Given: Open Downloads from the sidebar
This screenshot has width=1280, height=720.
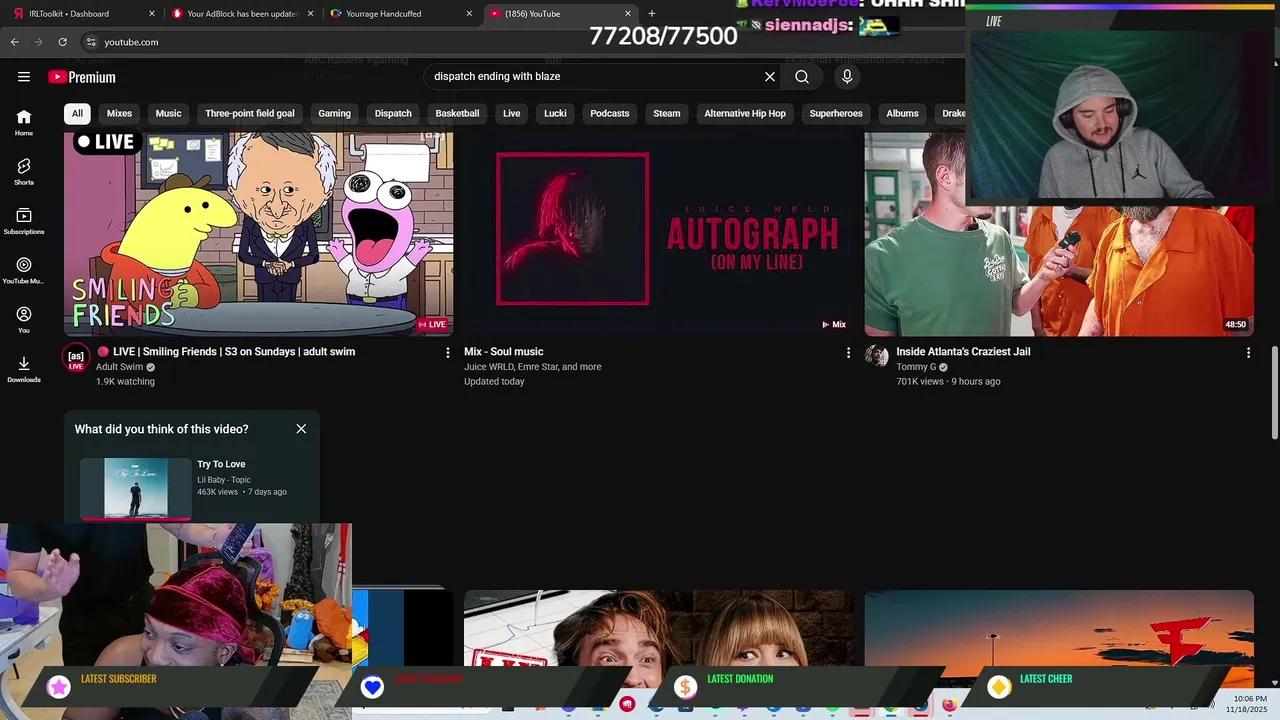Looking at the screenshot, I should coord(24,369).
